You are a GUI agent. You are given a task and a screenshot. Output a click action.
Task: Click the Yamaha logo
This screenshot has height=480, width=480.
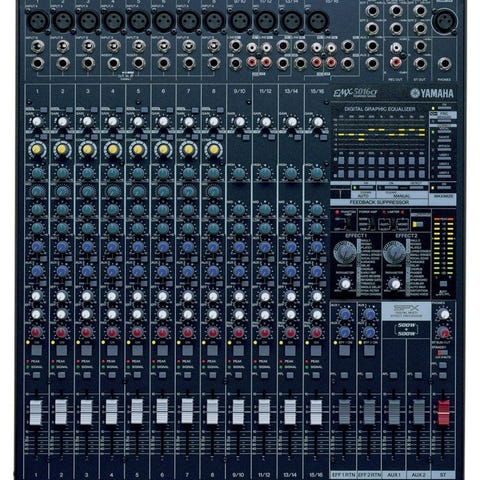432,94
